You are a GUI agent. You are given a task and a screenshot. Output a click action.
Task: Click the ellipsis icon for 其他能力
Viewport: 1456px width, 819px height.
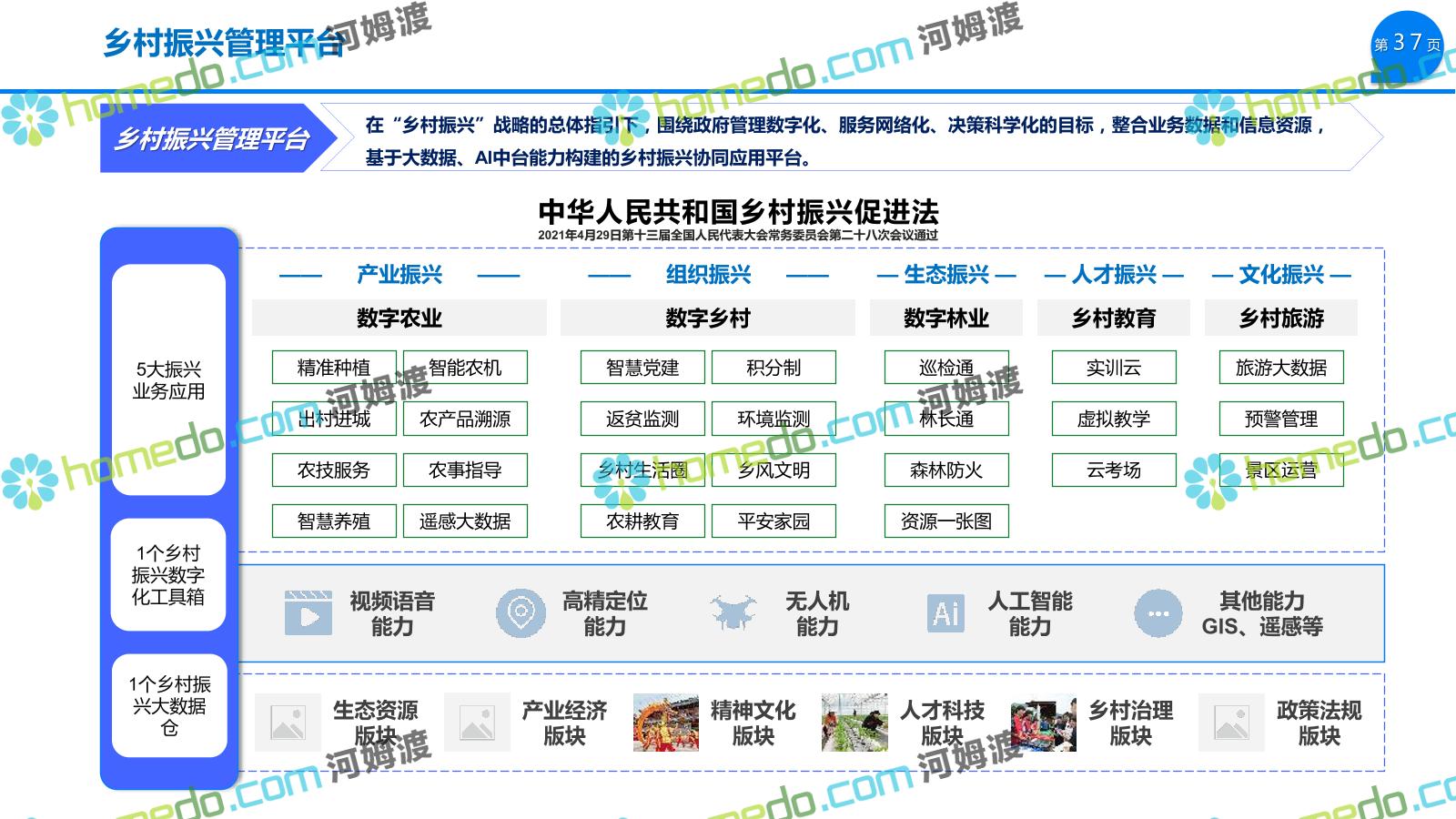(1158, 613)
